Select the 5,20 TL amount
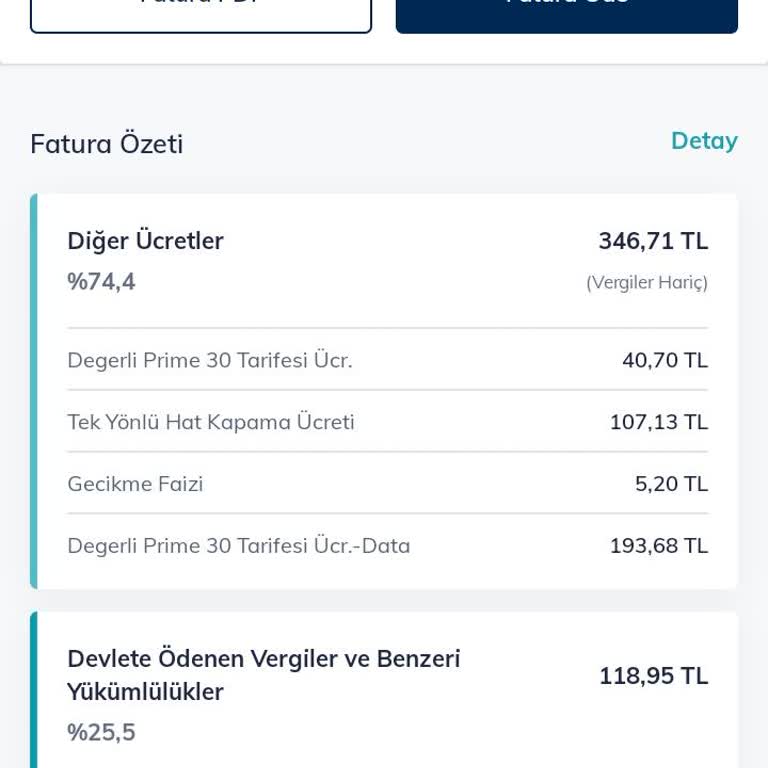Screen dimensions: 768x768 click(x=672, y=484)
